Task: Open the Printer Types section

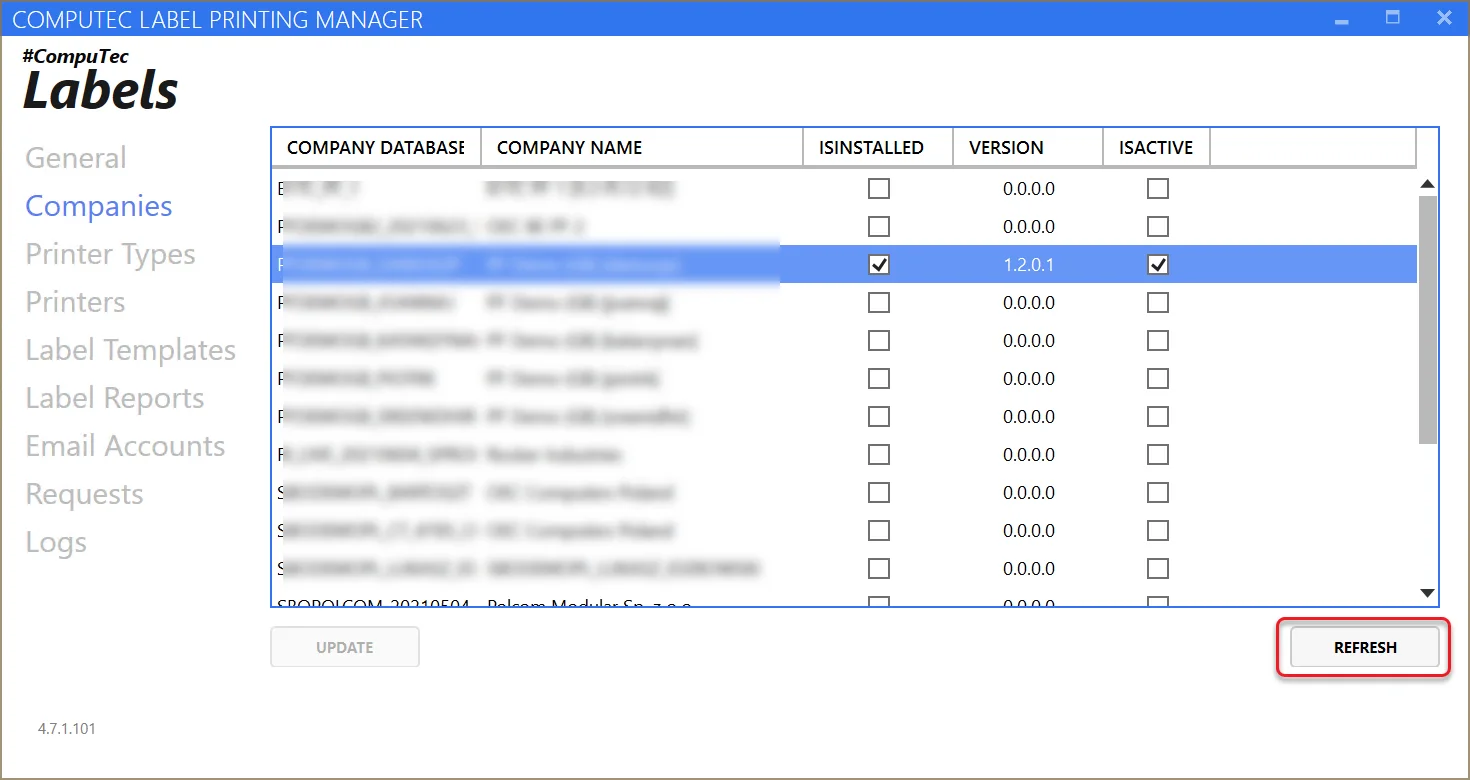Action: pos(110,254)
